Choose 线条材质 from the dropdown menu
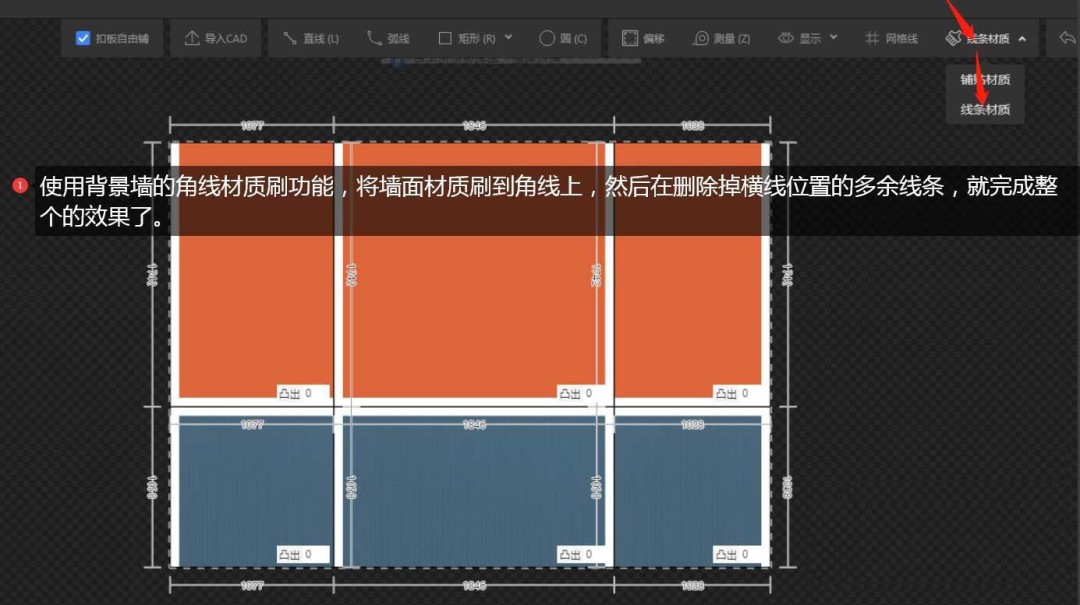1080x605 pixels. coord(985,110)
